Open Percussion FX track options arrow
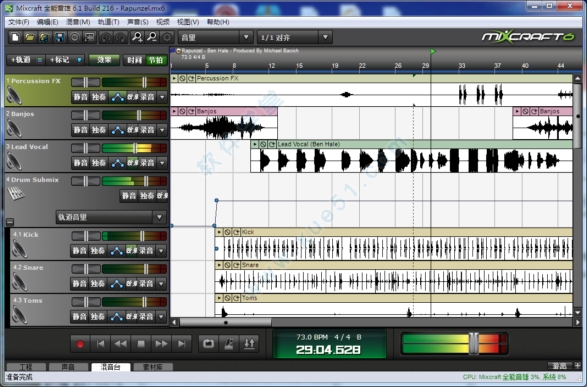This screenshot has width=587, height=387. 162,97
